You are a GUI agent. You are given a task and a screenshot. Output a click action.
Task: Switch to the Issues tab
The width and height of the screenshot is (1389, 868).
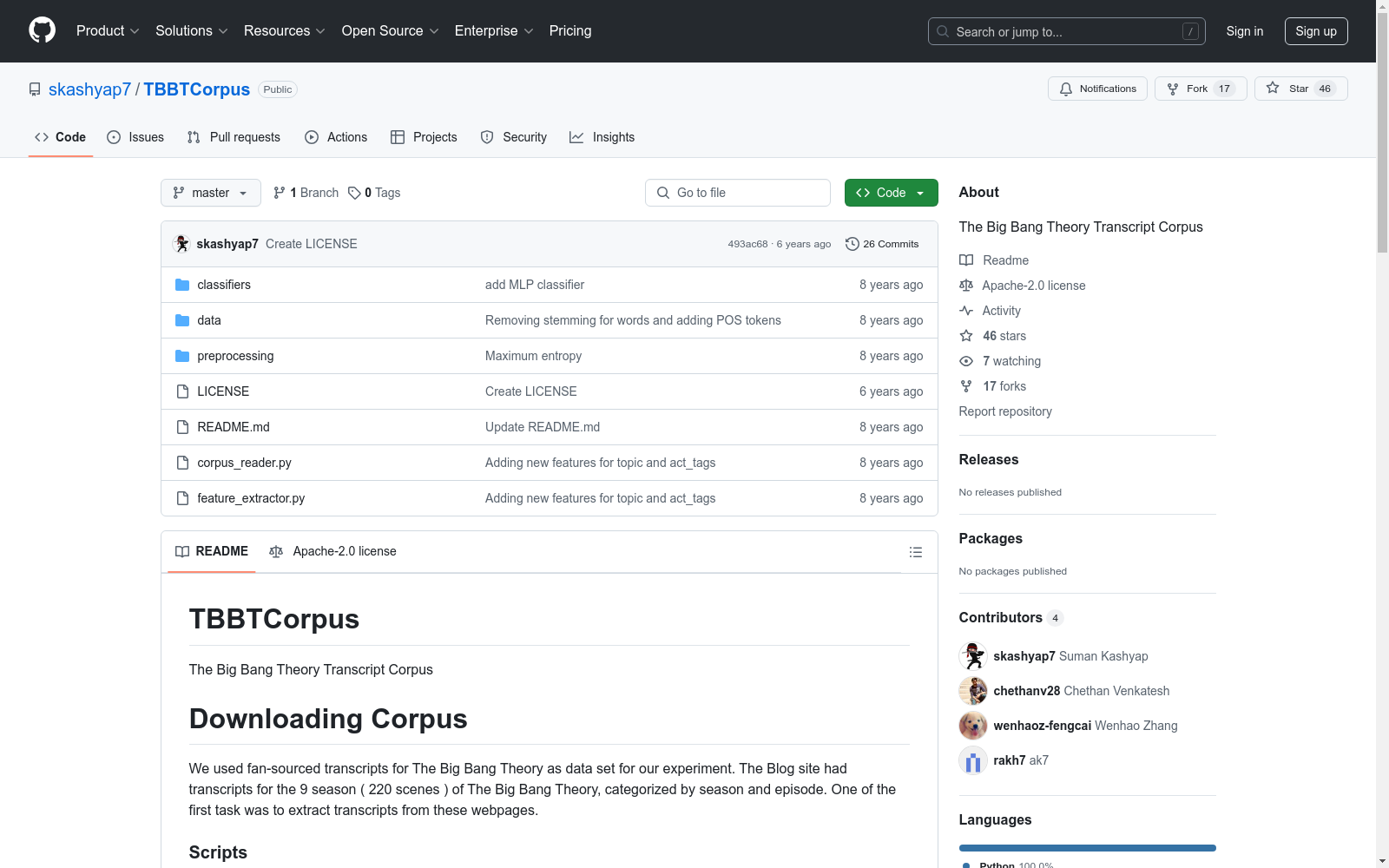coord(135,137)
